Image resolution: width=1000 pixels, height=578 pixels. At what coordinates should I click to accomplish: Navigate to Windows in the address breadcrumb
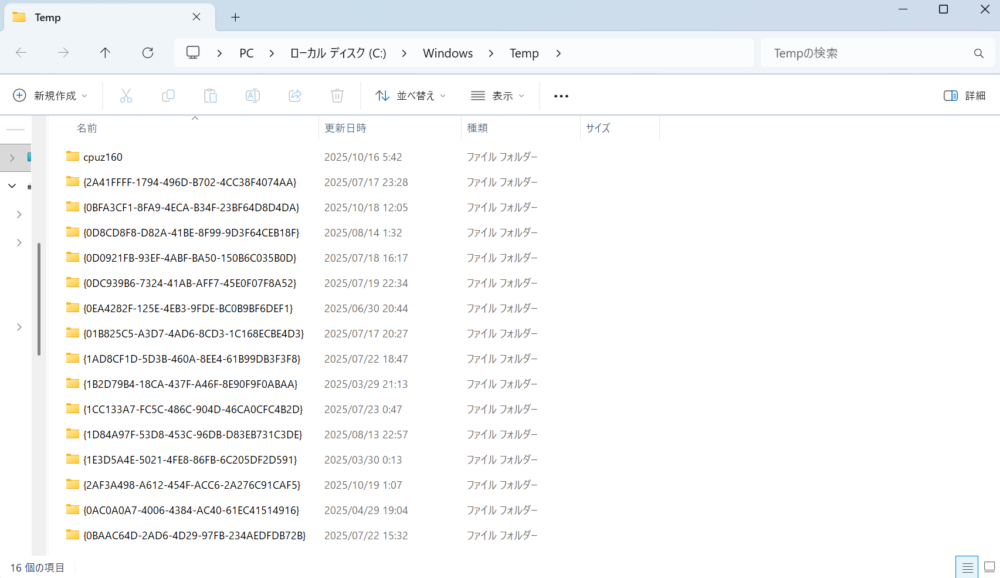(x=447, y=53)
